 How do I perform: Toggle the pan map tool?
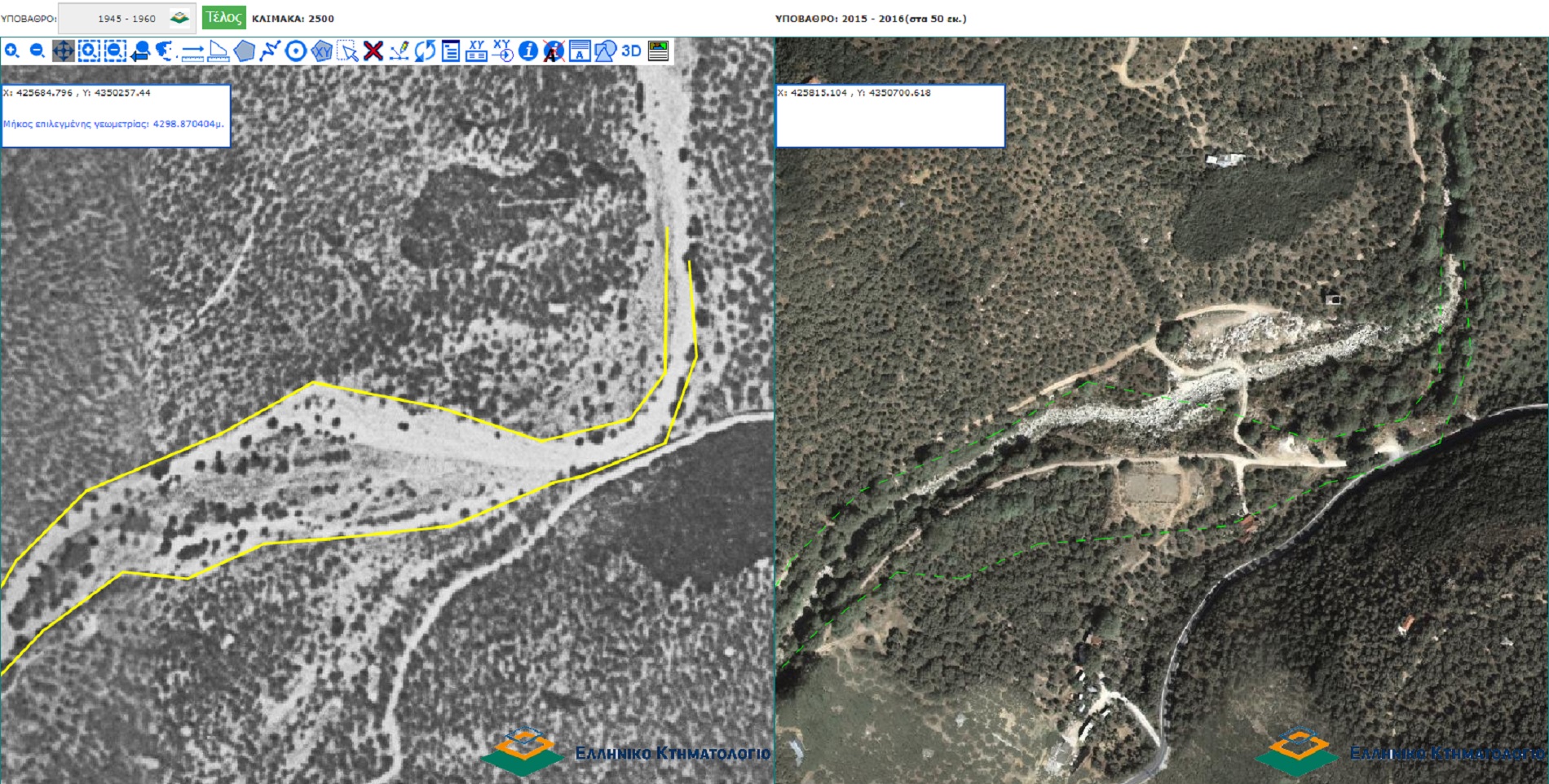coord(63,51)
